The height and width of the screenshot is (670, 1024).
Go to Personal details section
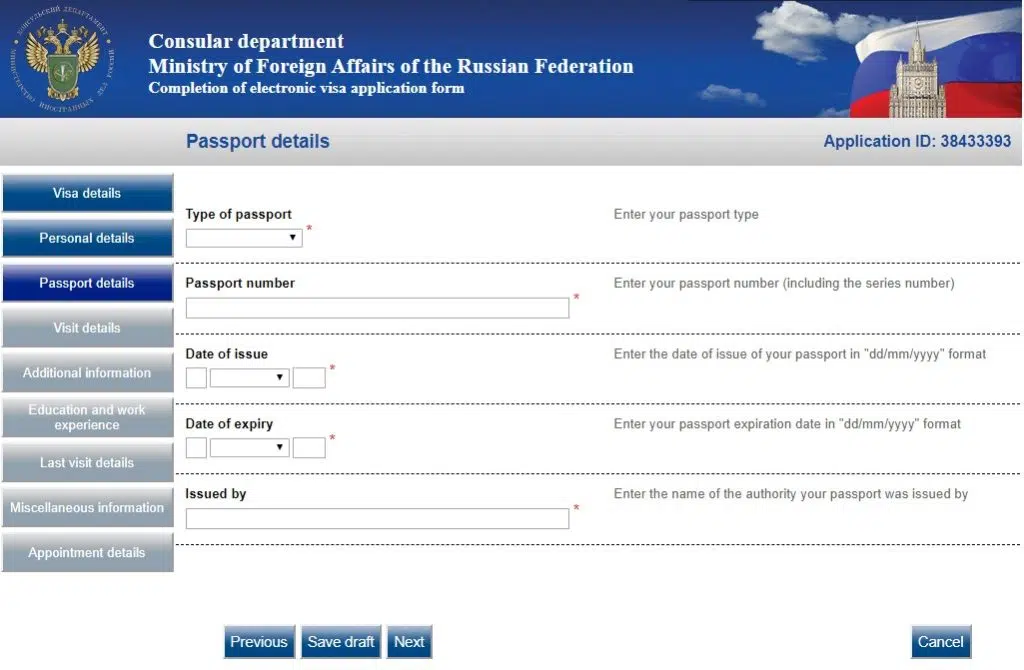pos(88,238)
